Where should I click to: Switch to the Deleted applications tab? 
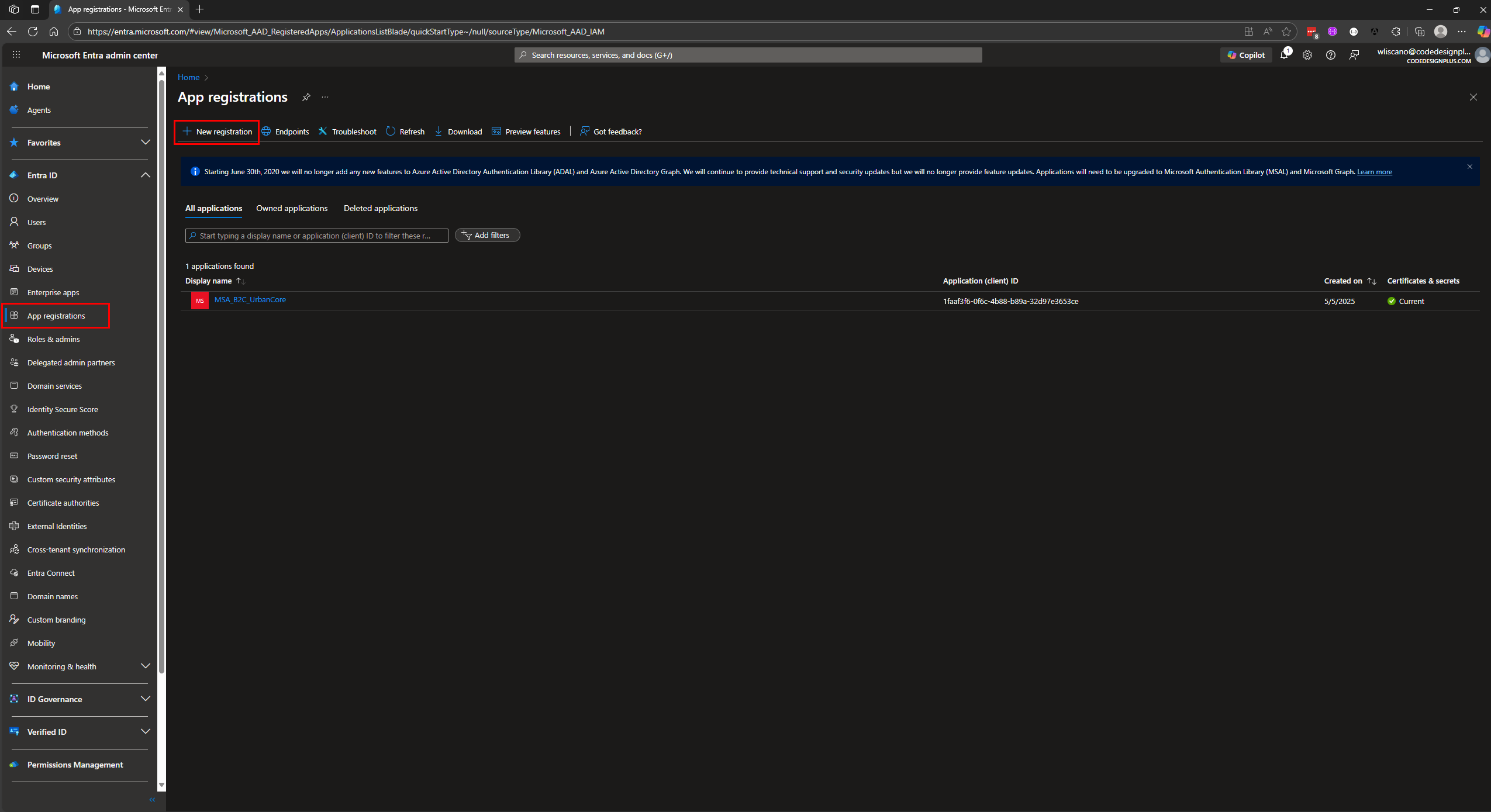(381, 208)
